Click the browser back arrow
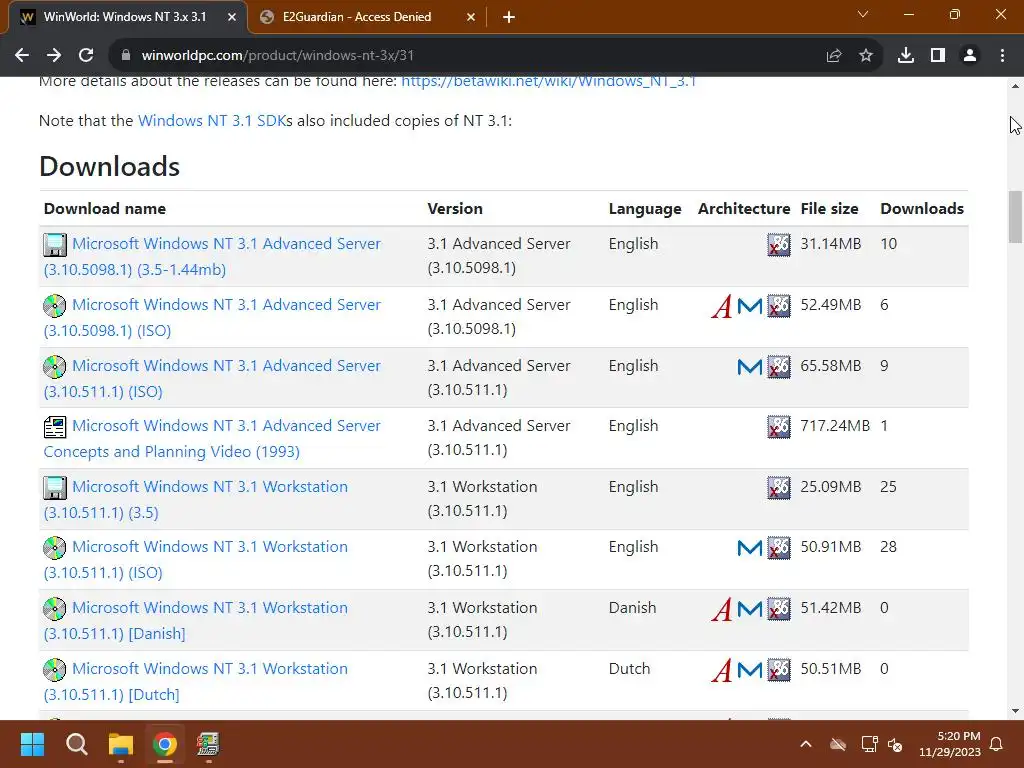Viewport: 1024px width, 768px height. pos(22,56)
